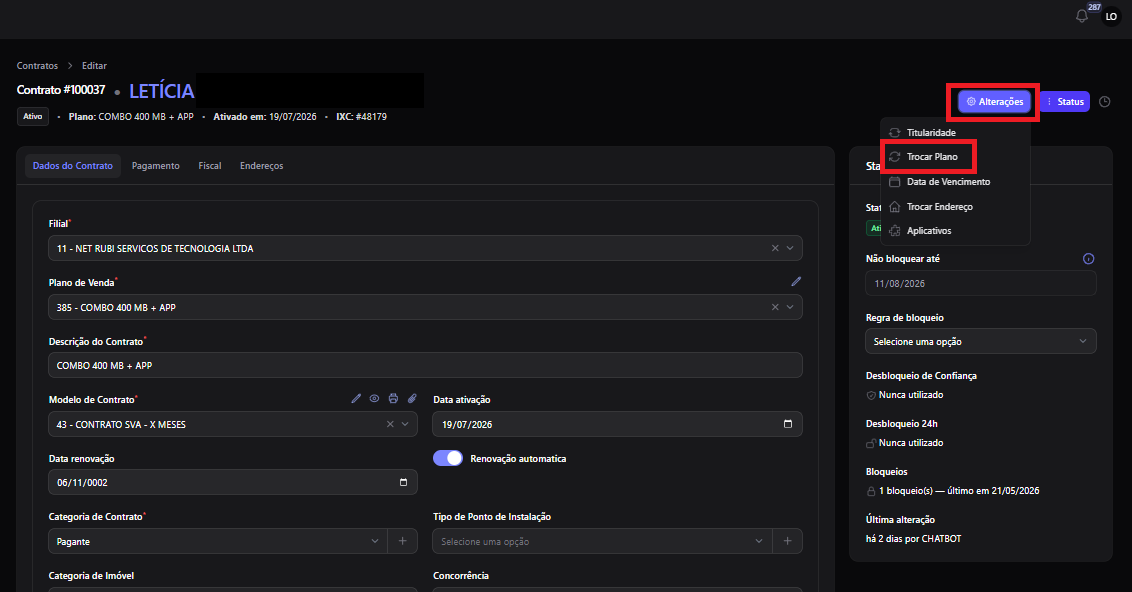
Task: Click the Data renovação date field
Action: pos(232,482)
